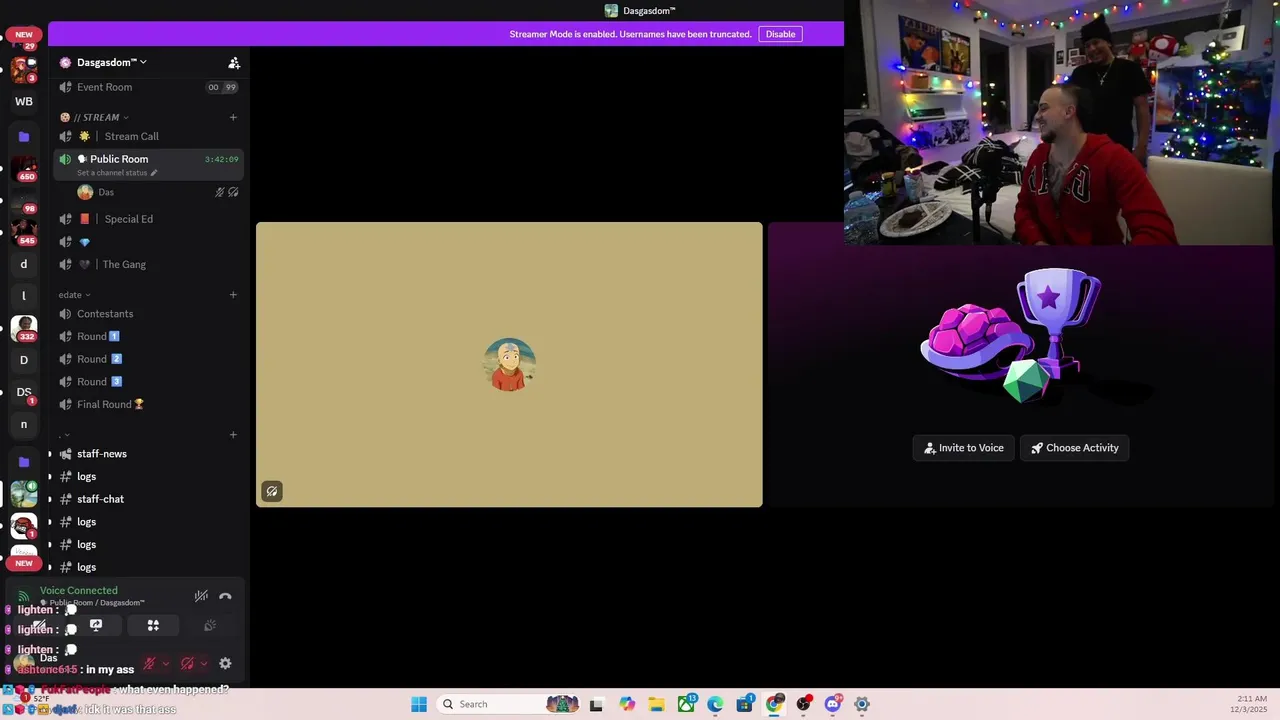The image size is (1280, 720).
Task: Click the taskbar Search box
Action: tap(510, 704)
